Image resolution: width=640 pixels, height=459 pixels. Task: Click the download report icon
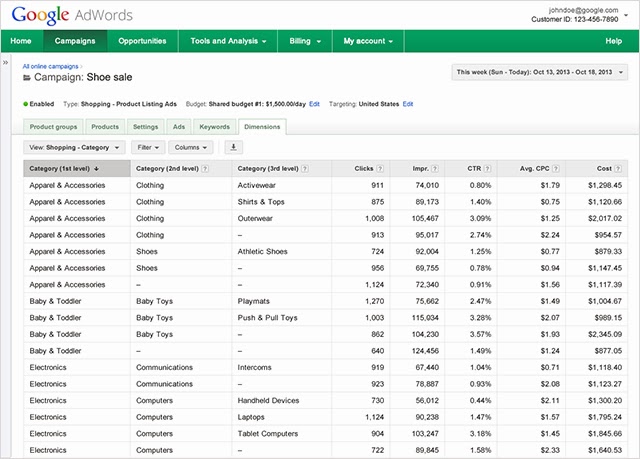(233, 147)
